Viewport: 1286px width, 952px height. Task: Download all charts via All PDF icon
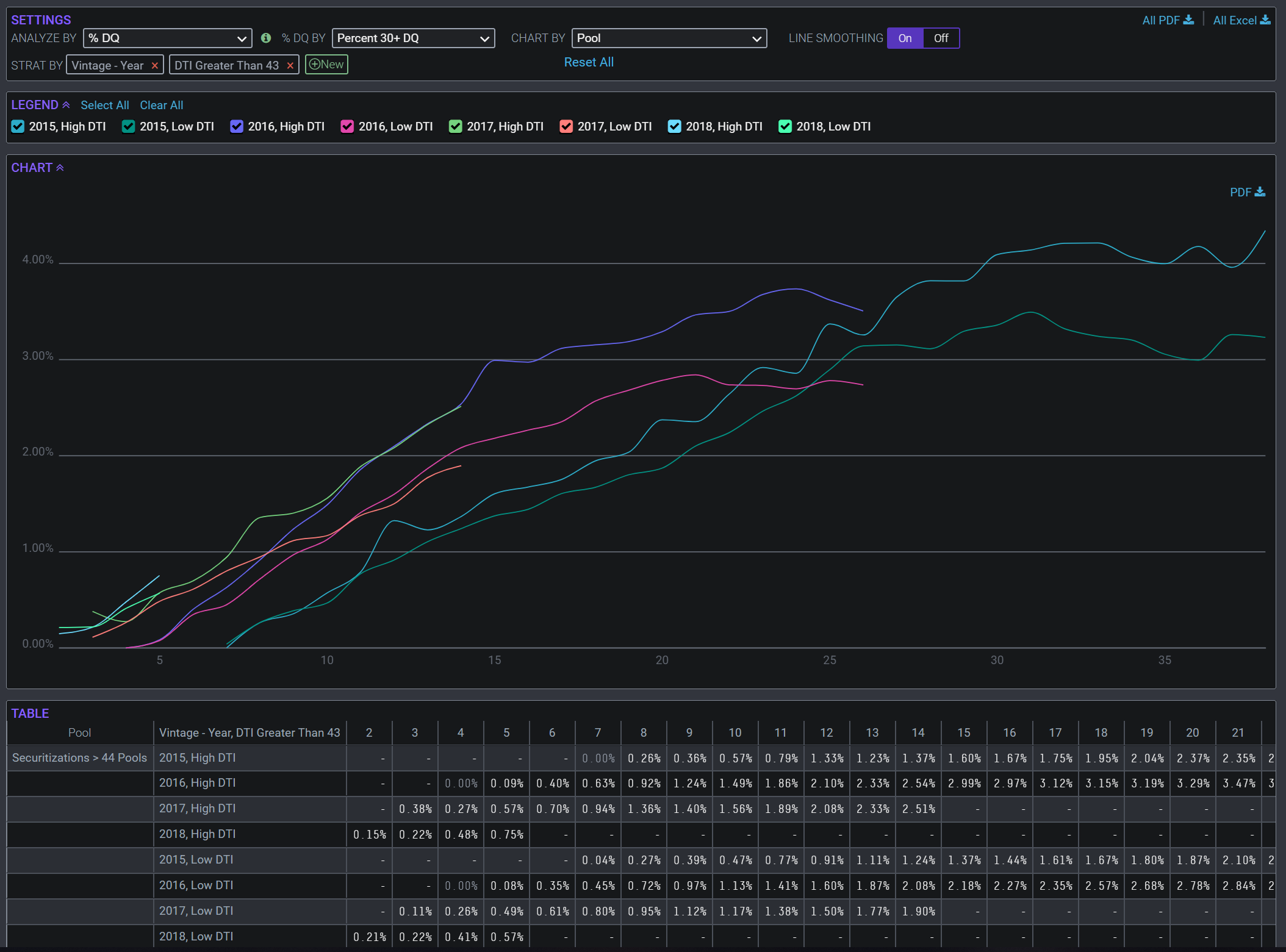[1188, 20]
